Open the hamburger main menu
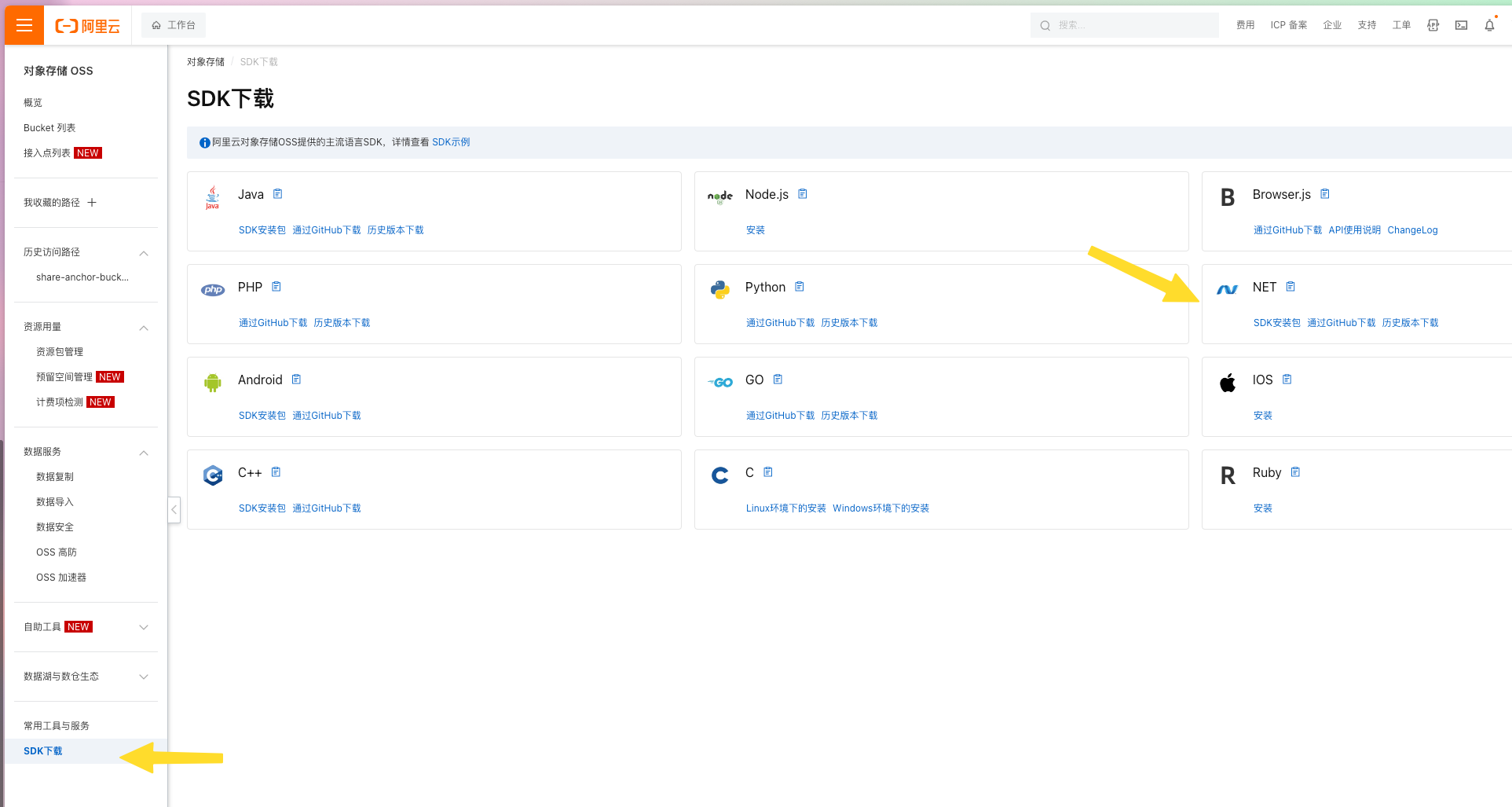This screenshot has width=1512, height=807. coord(24,25)
